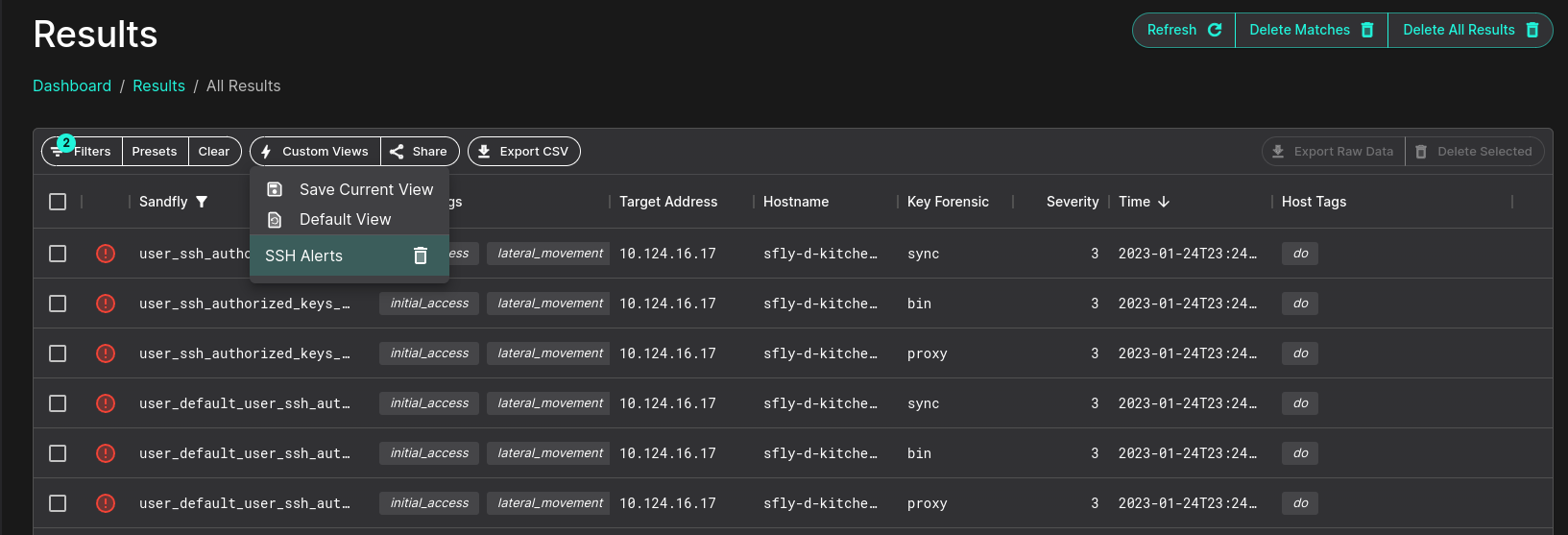1568x535 pixels.
Task: Click Delete Matches button
Action: tap(1312, 30)
